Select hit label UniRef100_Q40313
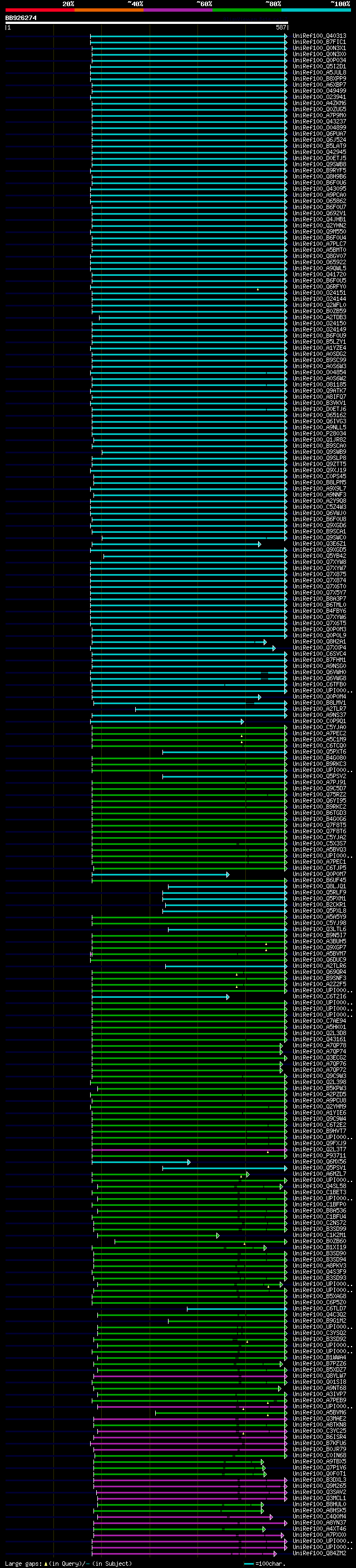This screenshot has height=1568, width=356. tap(319, 36)
